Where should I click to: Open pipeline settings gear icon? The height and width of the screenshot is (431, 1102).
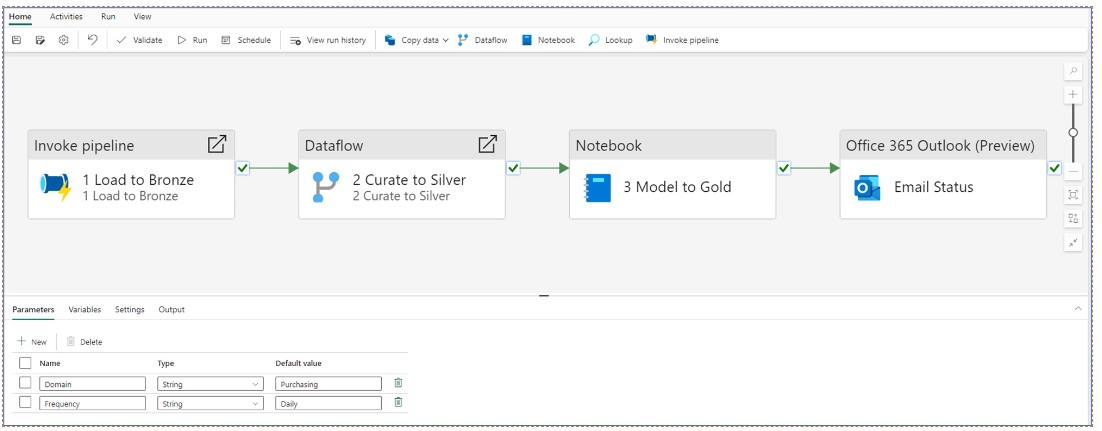63,40
